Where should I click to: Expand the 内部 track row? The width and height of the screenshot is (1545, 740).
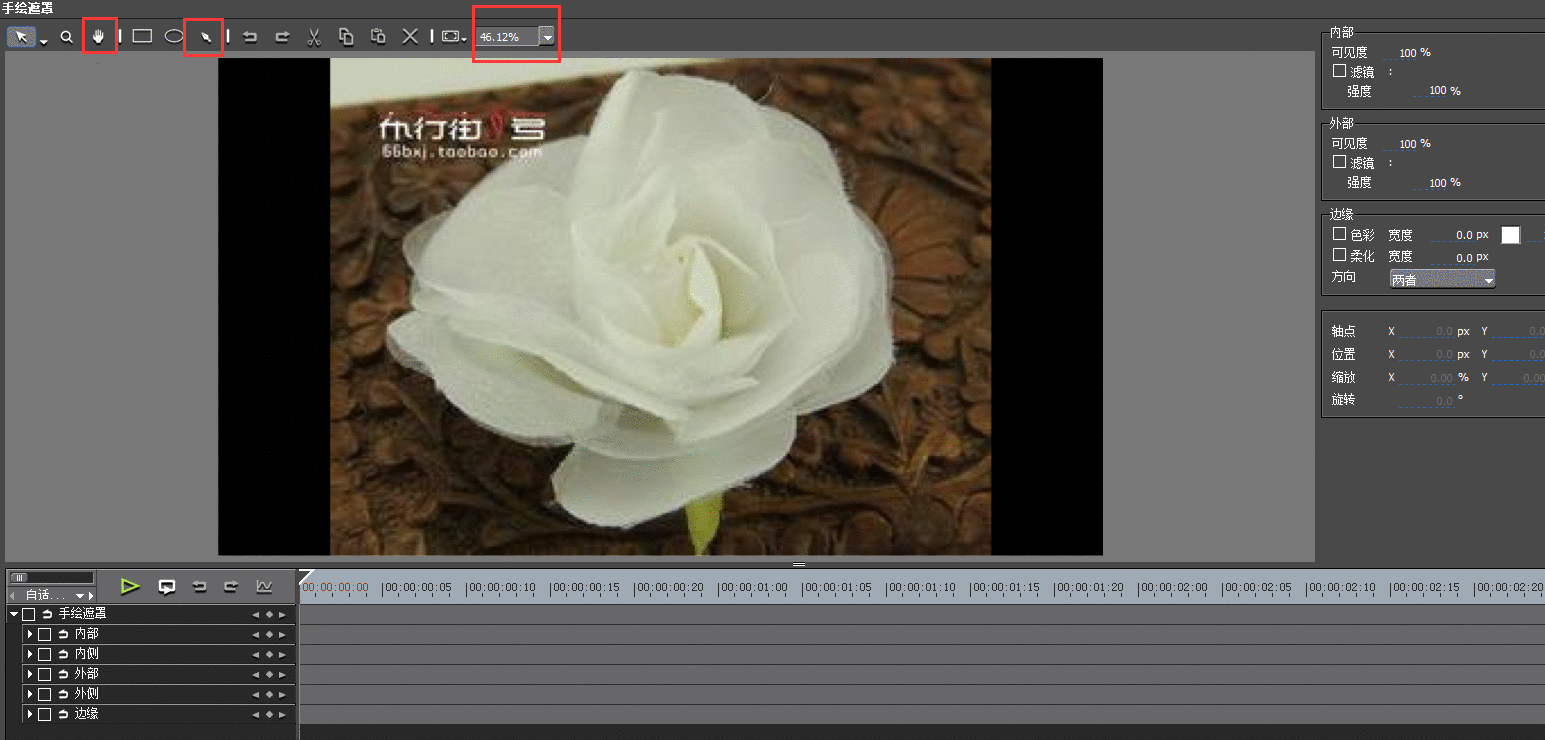pos(30,634)
